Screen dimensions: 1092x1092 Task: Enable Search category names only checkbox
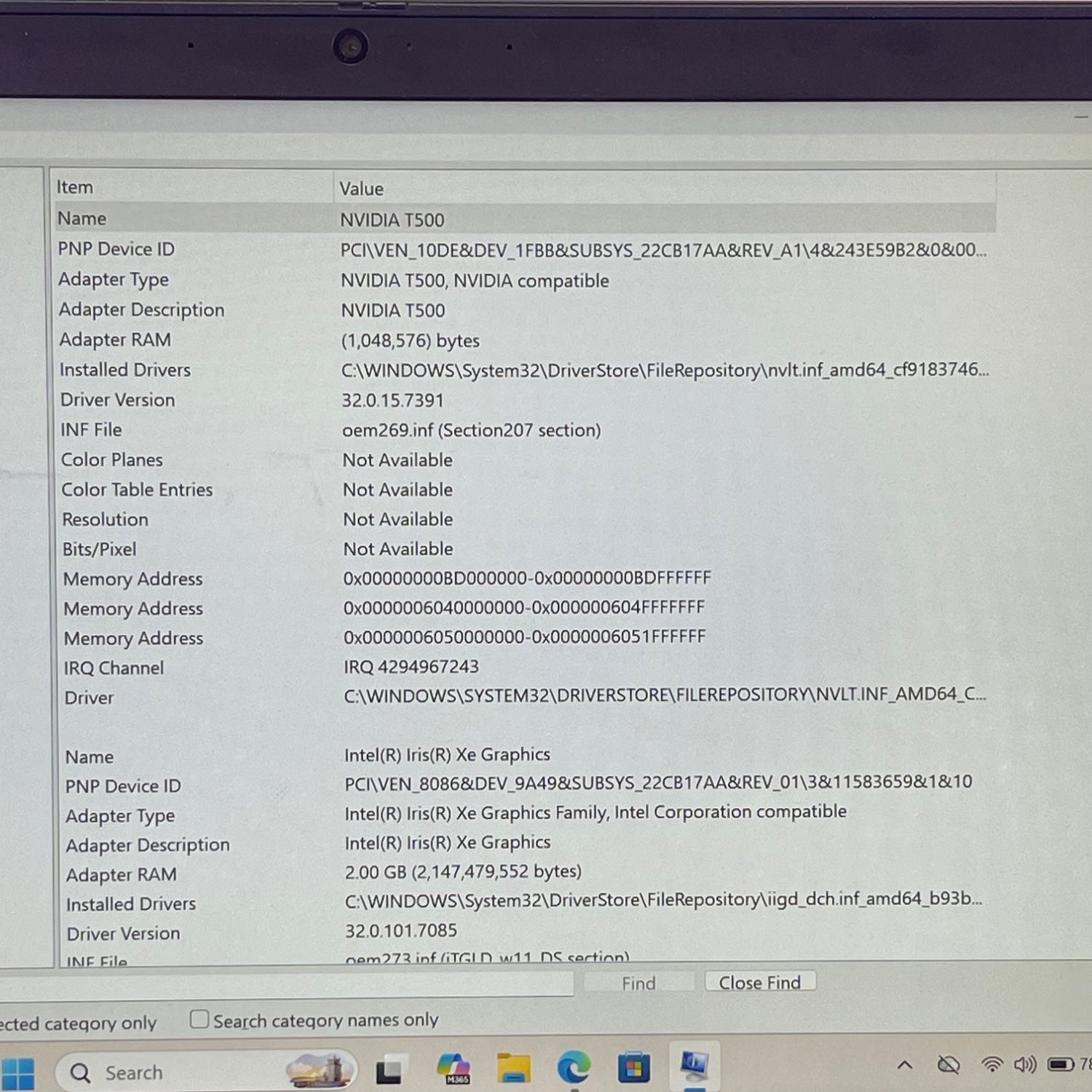click(x=199, y=1019)
